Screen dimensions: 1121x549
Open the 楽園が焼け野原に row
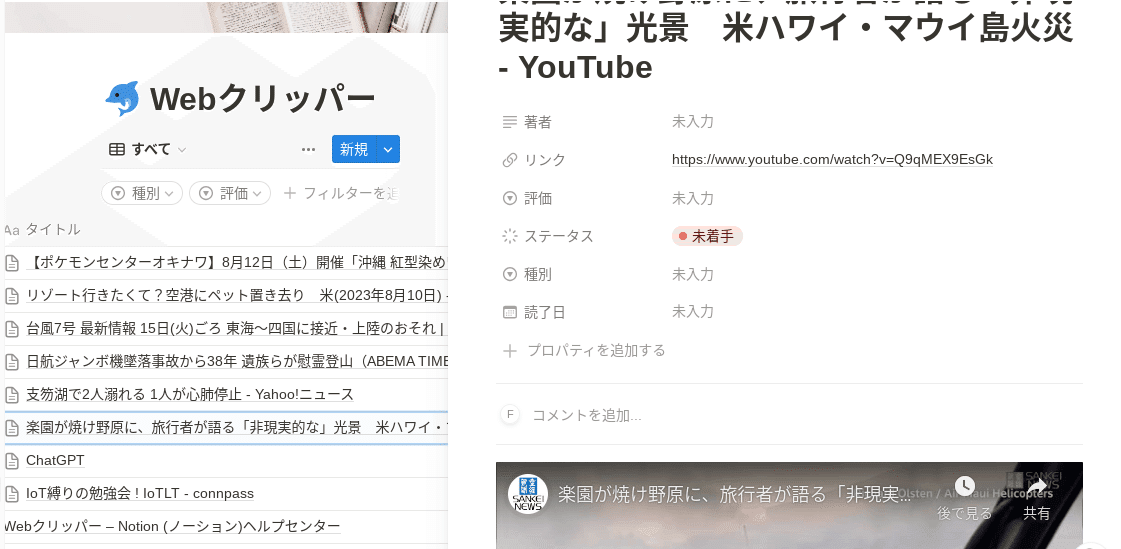click(237, 427)
